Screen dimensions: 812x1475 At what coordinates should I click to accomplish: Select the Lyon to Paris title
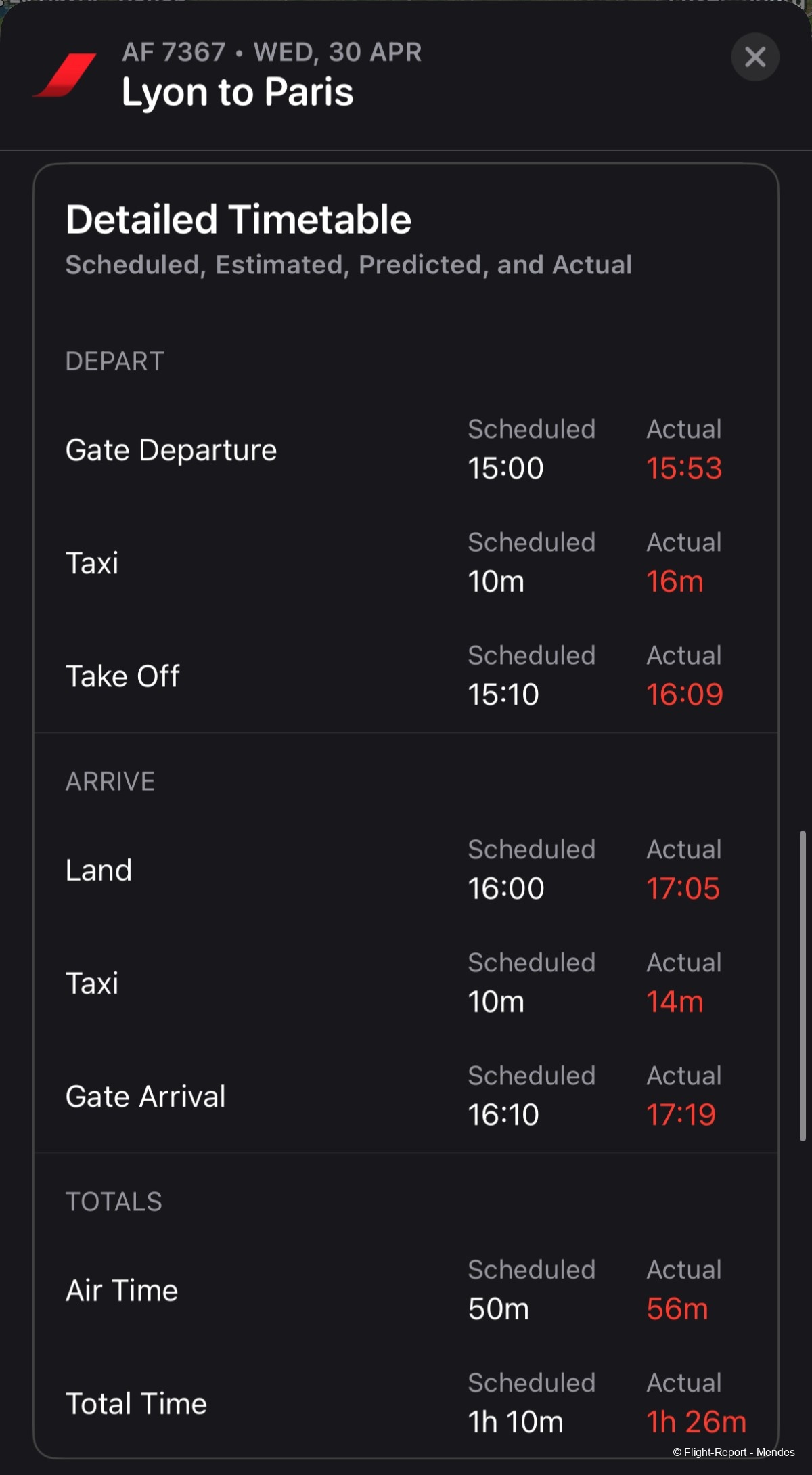[238, 92]
